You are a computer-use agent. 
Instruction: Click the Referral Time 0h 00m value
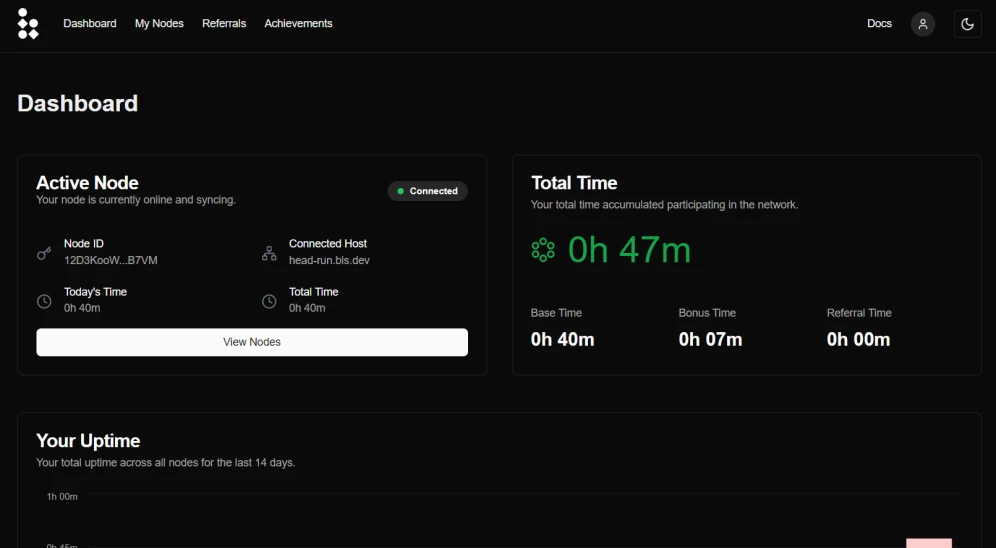click(858, 340)
